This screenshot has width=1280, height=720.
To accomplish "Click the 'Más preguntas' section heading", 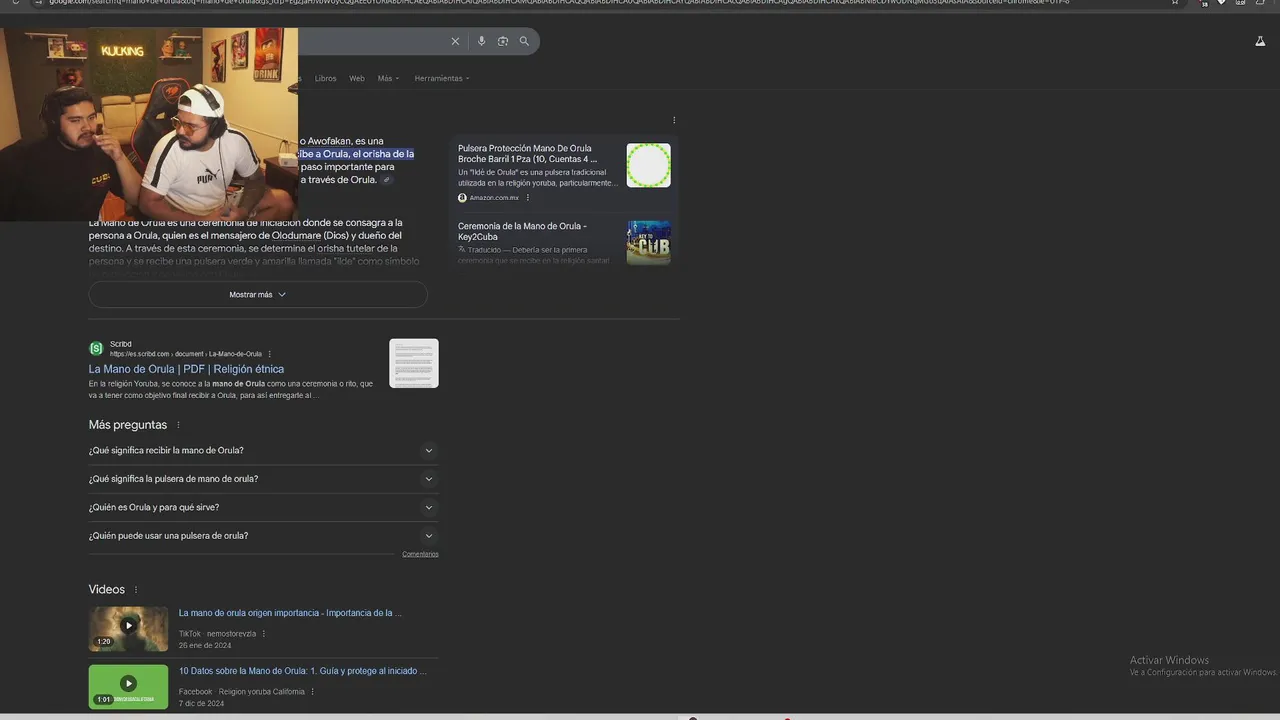I will [128, 425].
